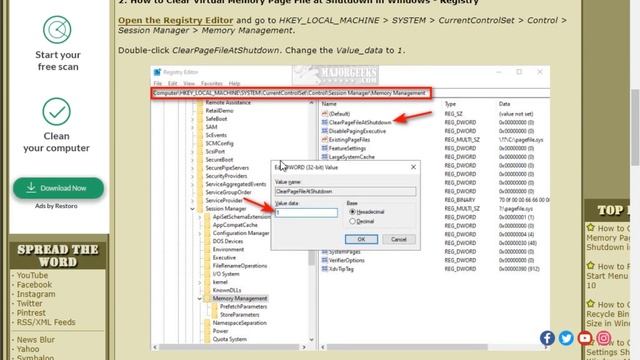Open the Edit menu in Registry Editor
640x360 pixels.
[173, 83]
